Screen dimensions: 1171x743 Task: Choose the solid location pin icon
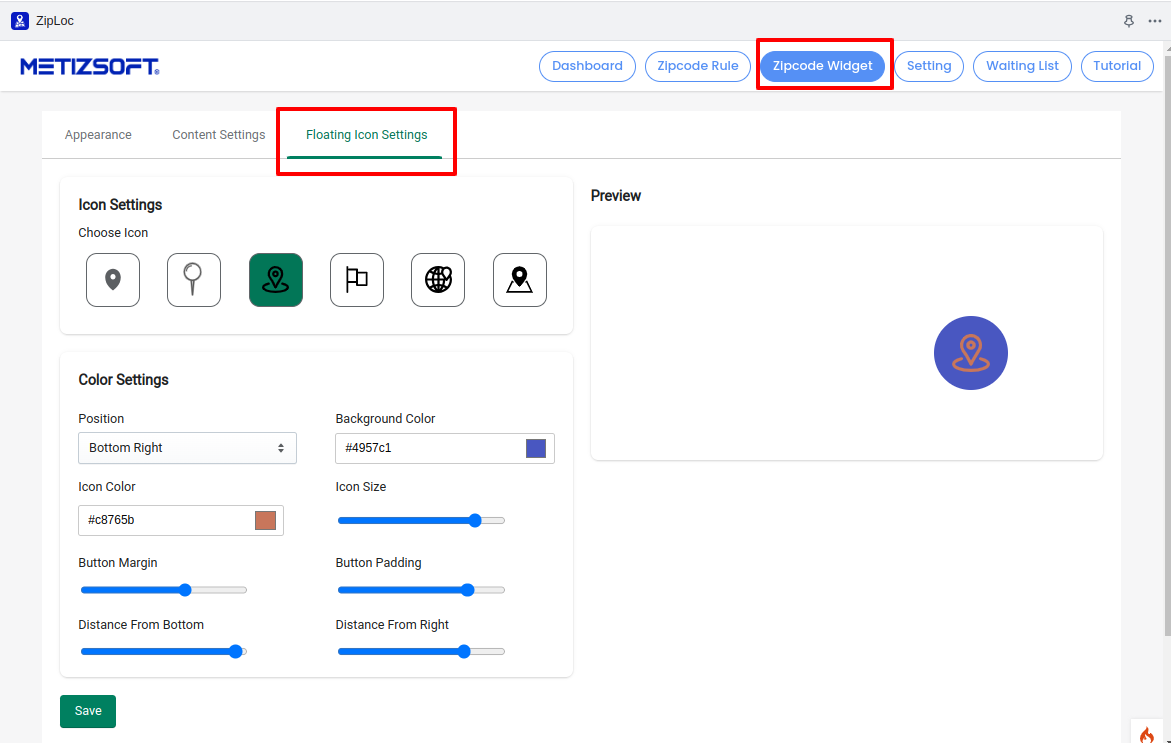113,280
